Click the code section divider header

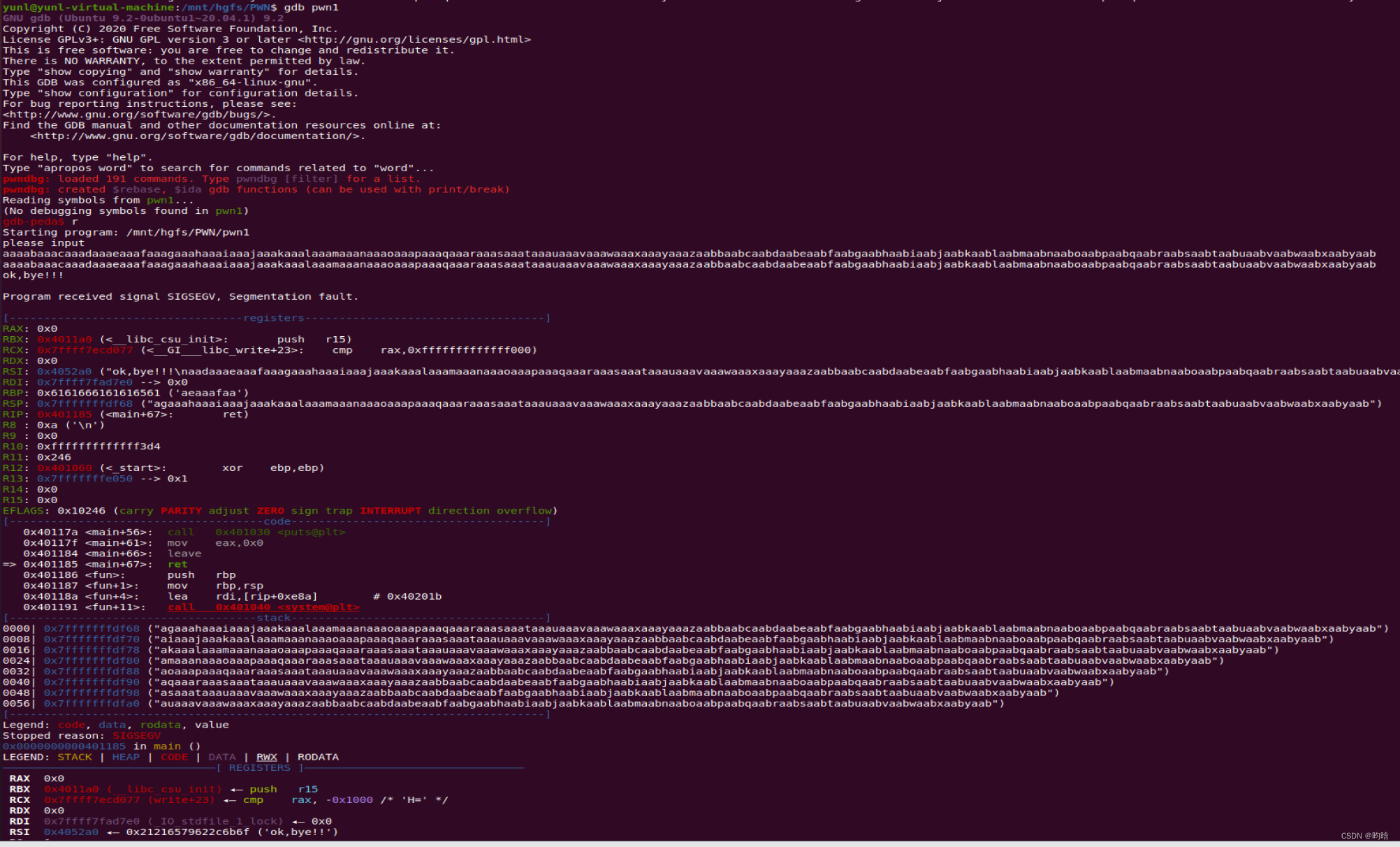tap(277, 521)
